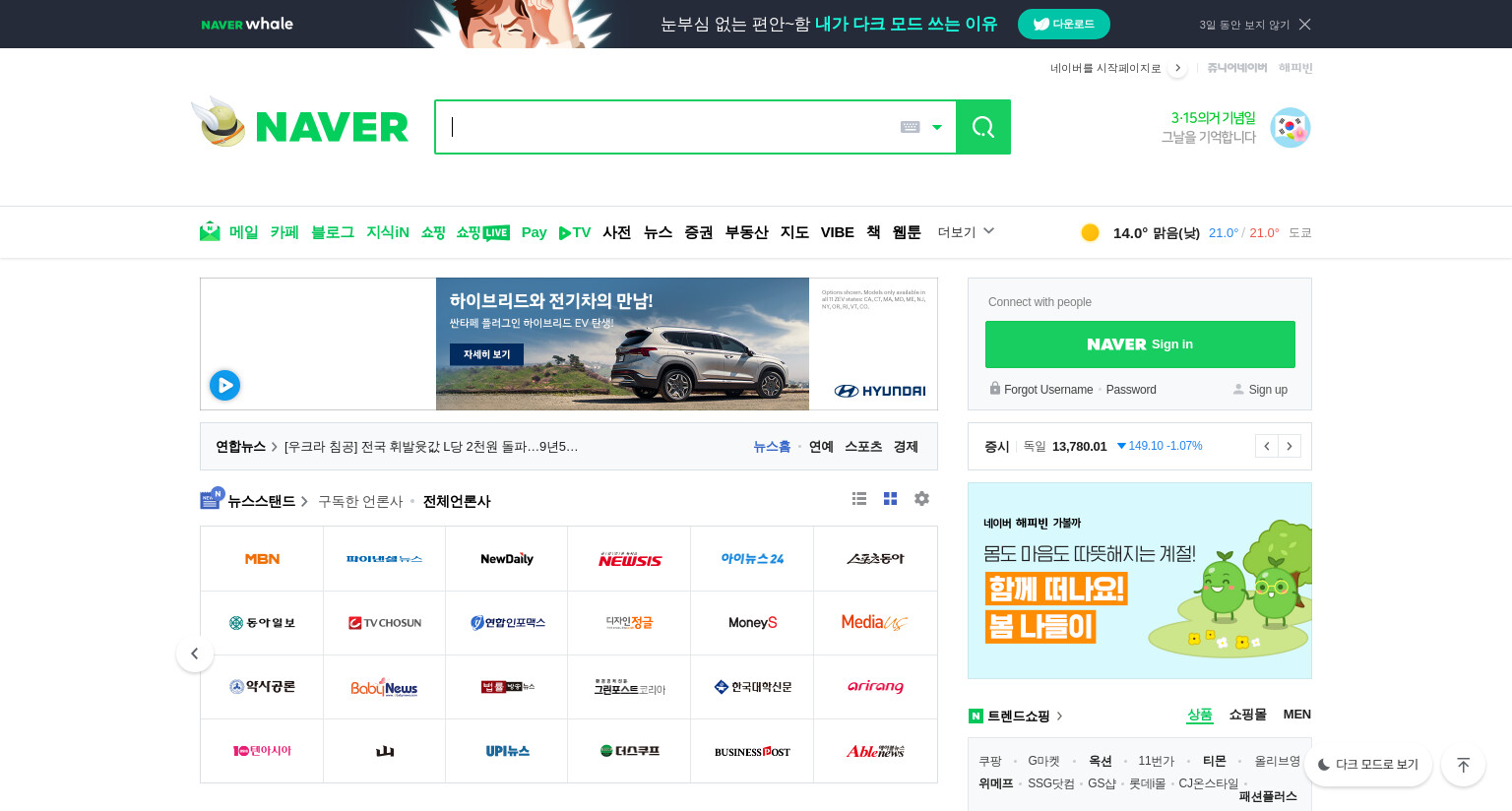This screenshot has width=1512, height=811.
Task: Open the UPI뉴스 press logo
Action: pyautogui.click(x=507, y=751)
